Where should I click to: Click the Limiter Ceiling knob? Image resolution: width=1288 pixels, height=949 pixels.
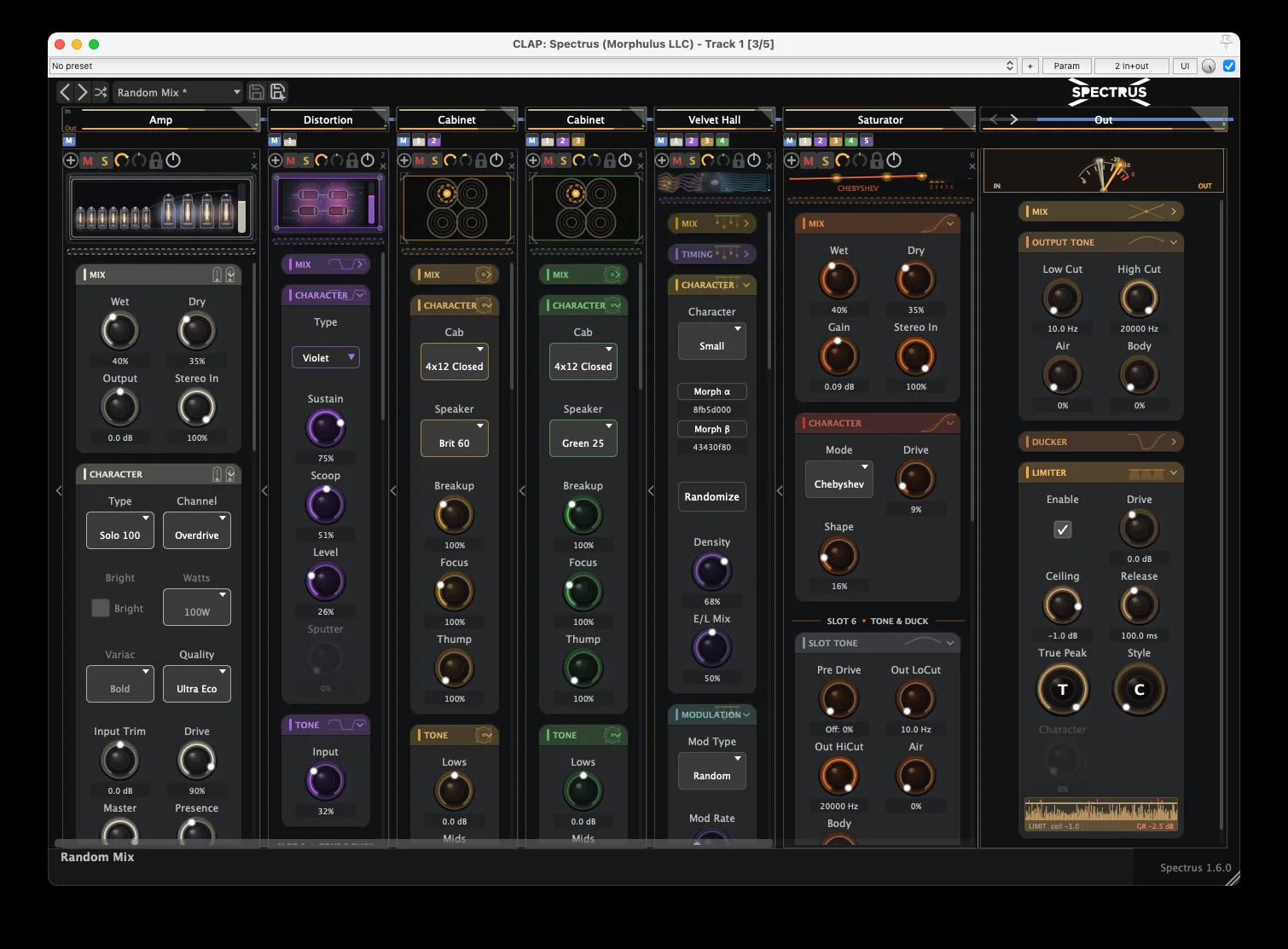[x=1063, y=605]
